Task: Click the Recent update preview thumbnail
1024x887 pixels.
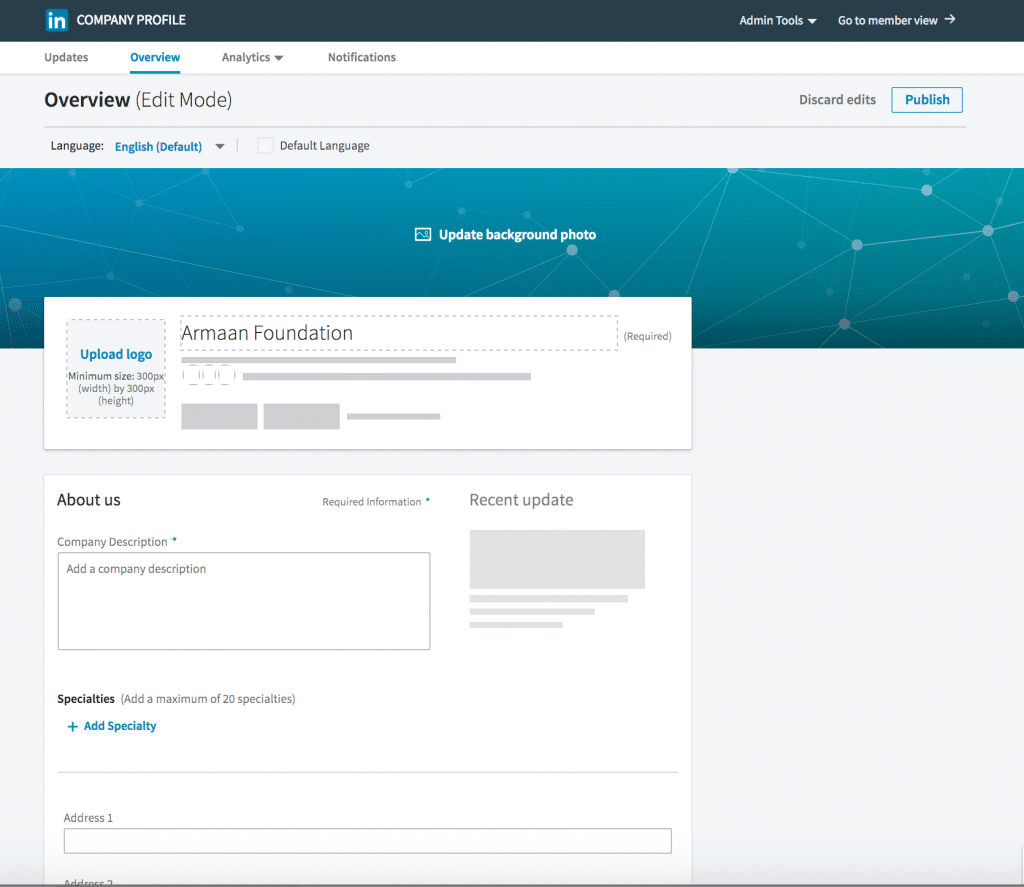Action: (x=557, y=559)
